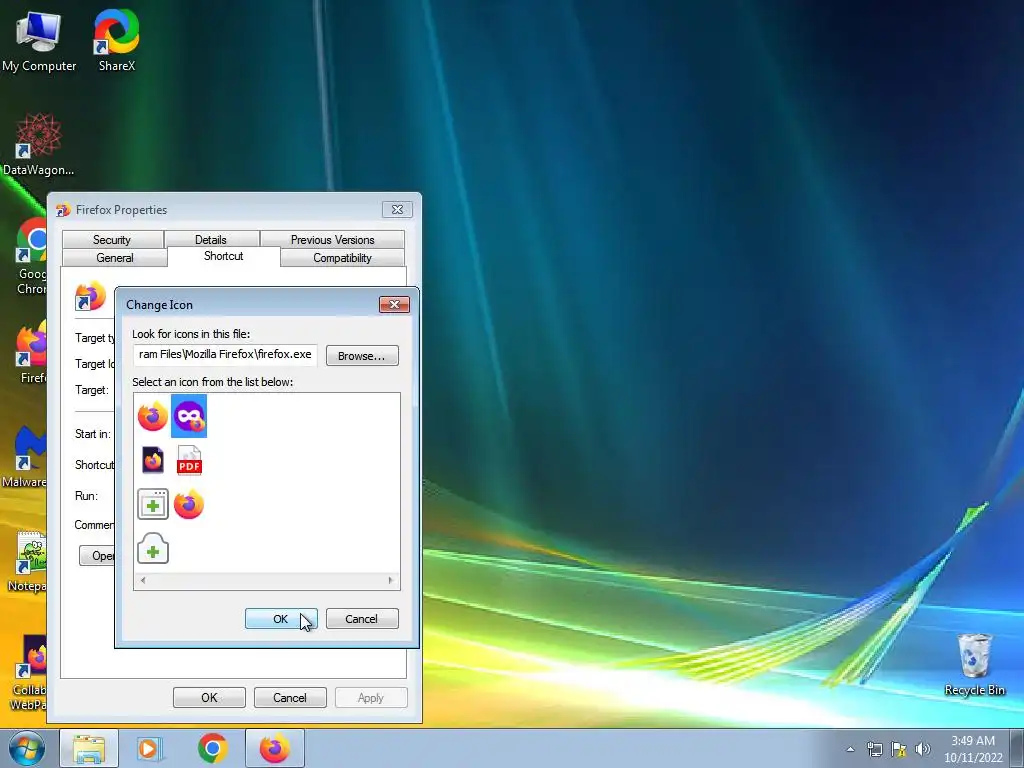
Task: Open Chrome from the taskbar
Action: (212, 748)
